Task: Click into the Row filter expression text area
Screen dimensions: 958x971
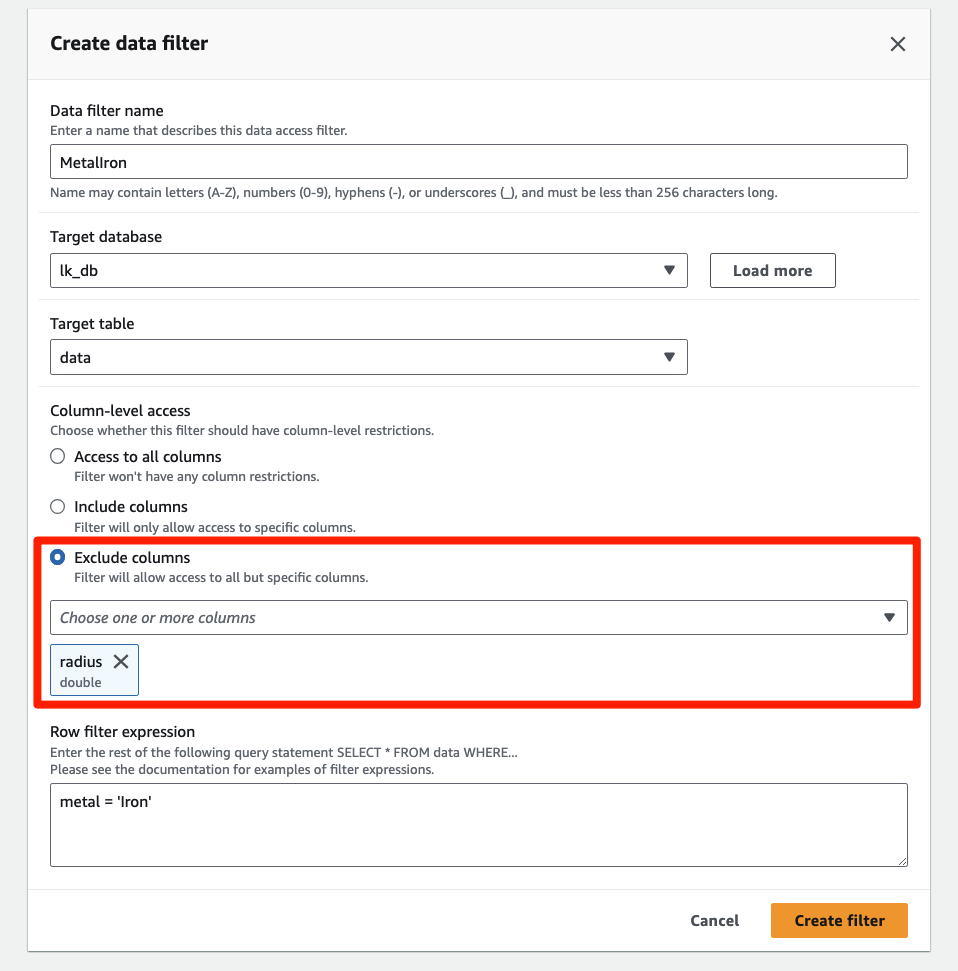Action: [479, 825]
